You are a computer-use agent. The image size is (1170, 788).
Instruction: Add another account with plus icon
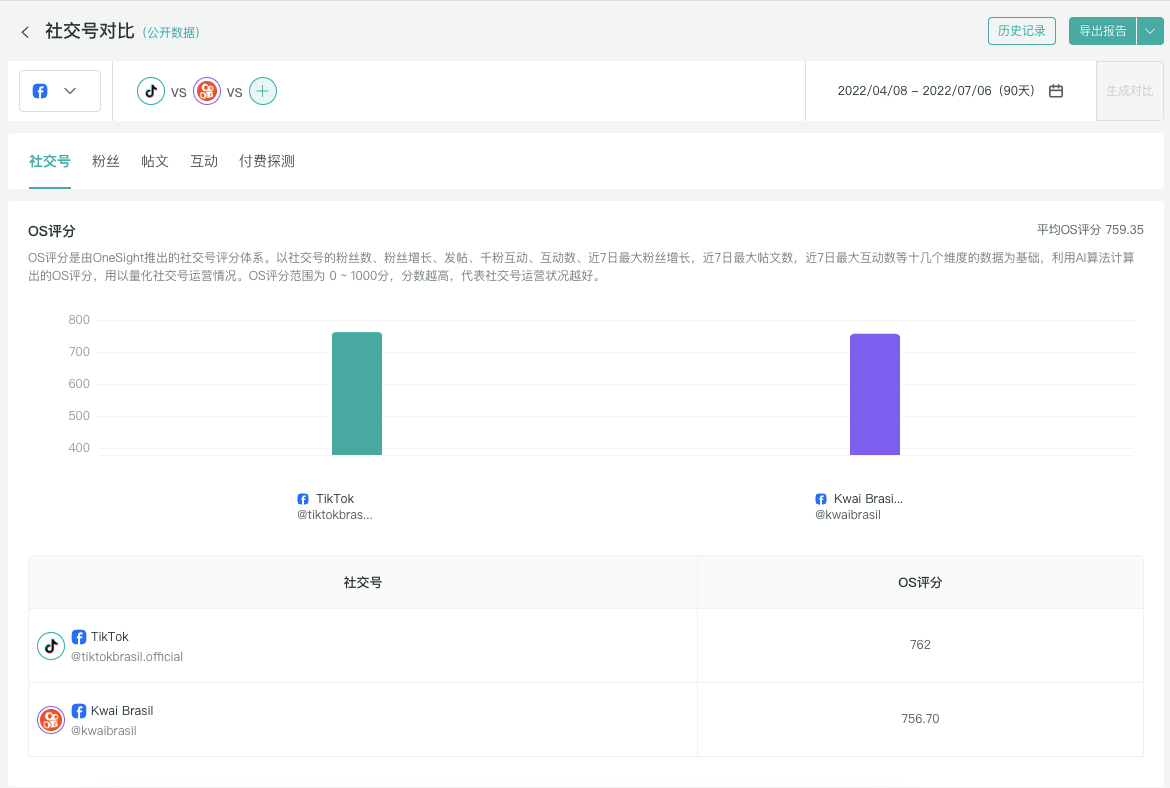[x=263, y=91]
